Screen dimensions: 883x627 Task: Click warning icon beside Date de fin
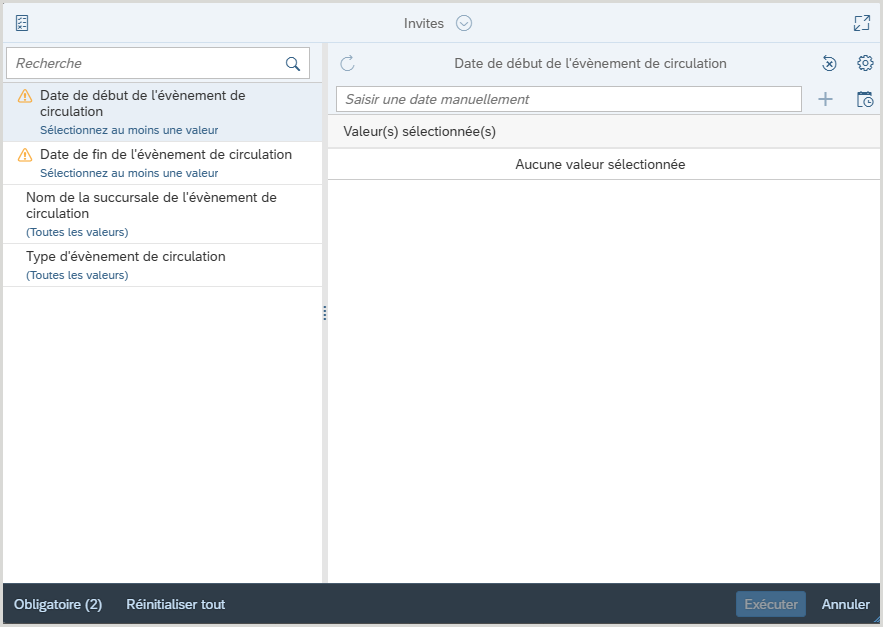point(25,155)
